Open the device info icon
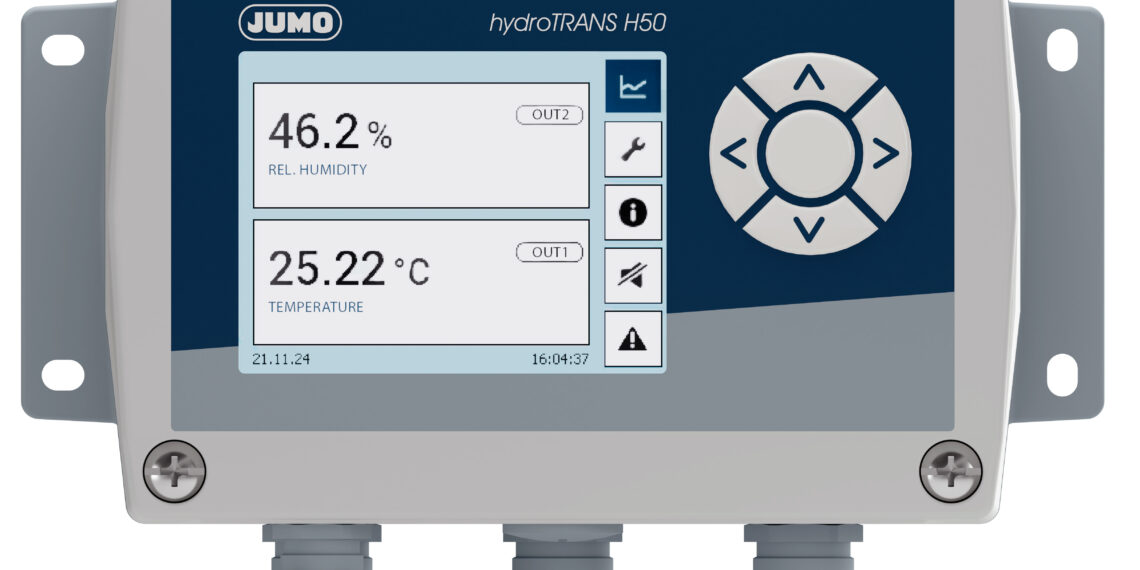 (633, 212)
